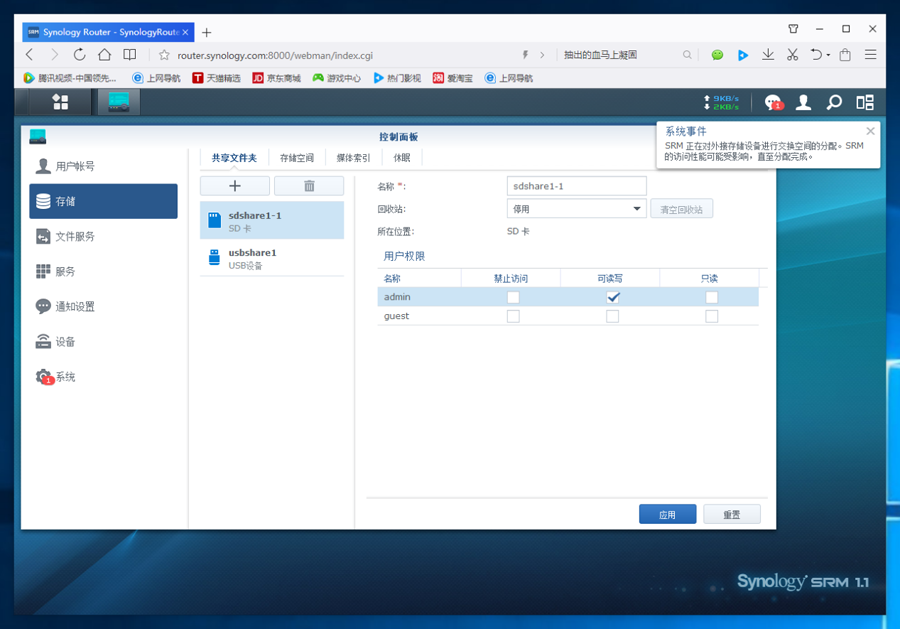Image resolution: width=900 pixels, height=629 pixels.
Task: Enable no-access checkbox for guest
Action: [x=513, y=316]
